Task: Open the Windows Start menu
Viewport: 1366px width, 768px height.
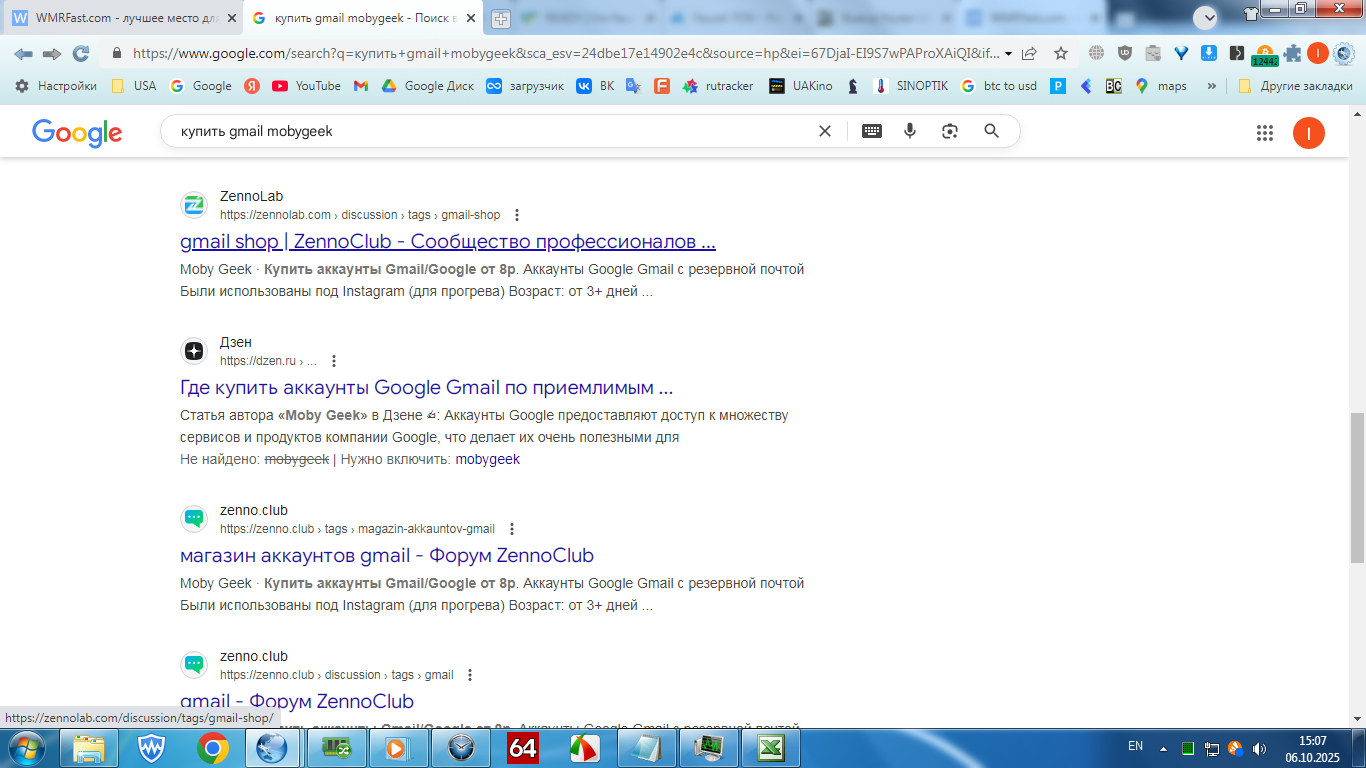Action: coord(25,747)
